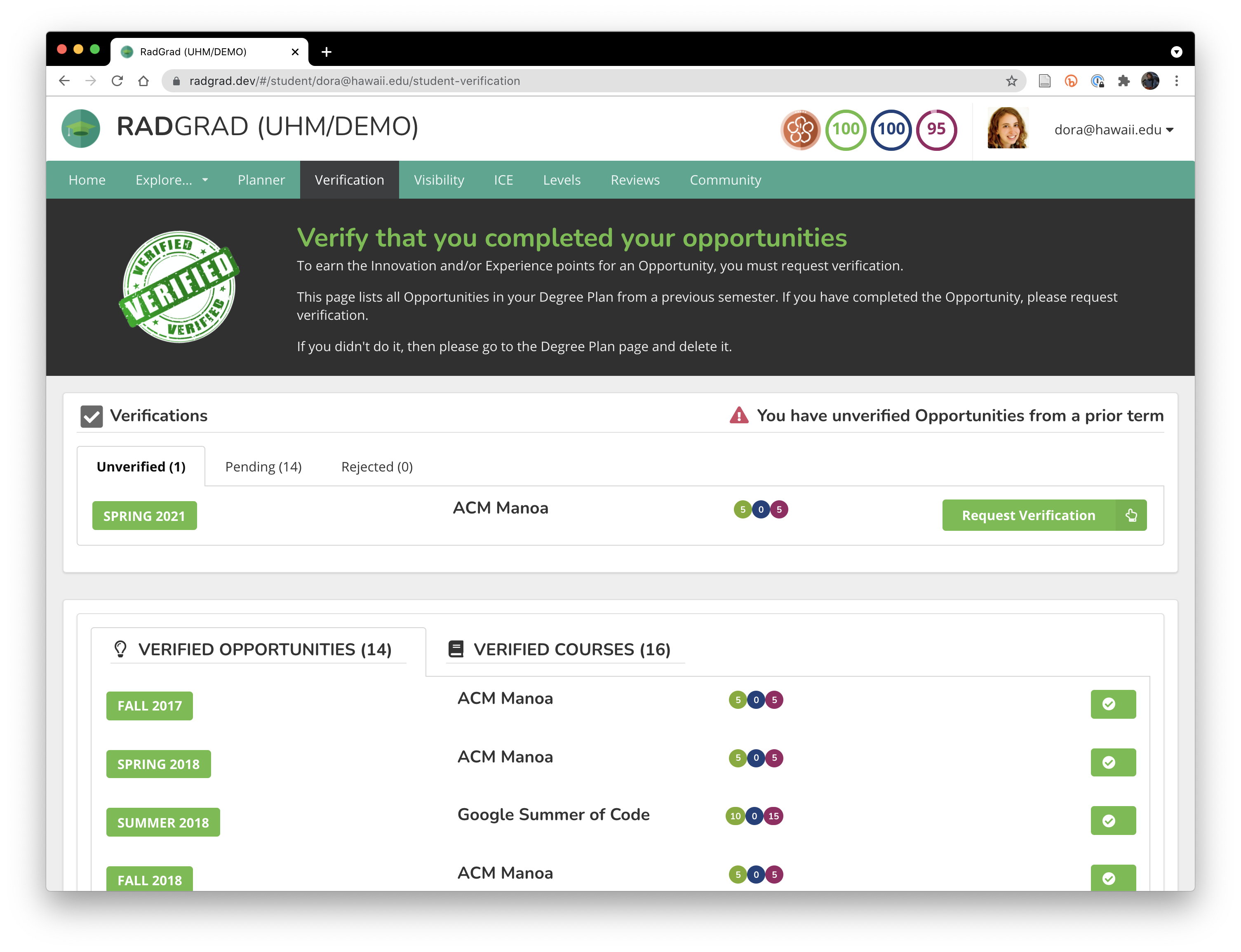The height and width of the screenshot is (952, 1241).
Task: Bookmark the page with the star icon
Action: [x=1011, y=81]
